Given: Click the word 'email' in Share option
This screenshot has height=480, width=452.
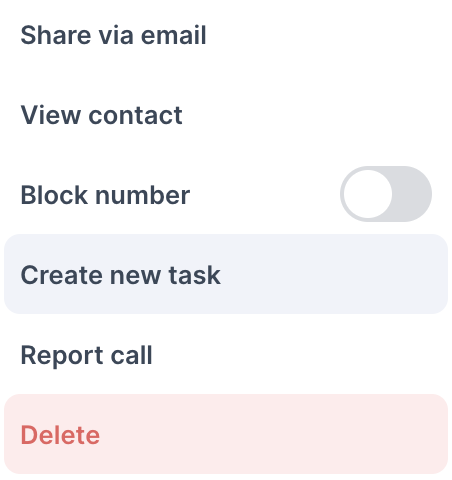Looking at the screenshot, I should (173, 35).
